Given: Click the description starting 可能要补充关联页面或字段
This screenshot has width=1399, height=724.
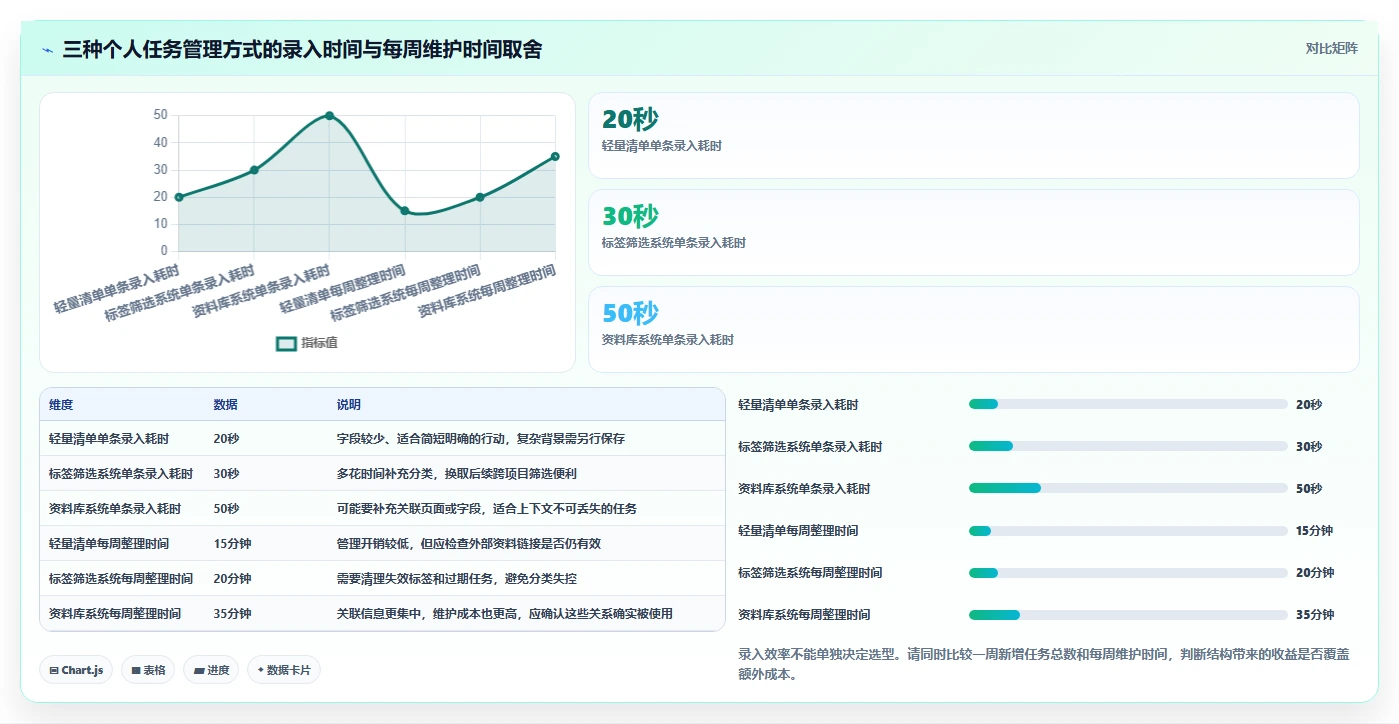Looking at the screenshot, I should 487,509.
